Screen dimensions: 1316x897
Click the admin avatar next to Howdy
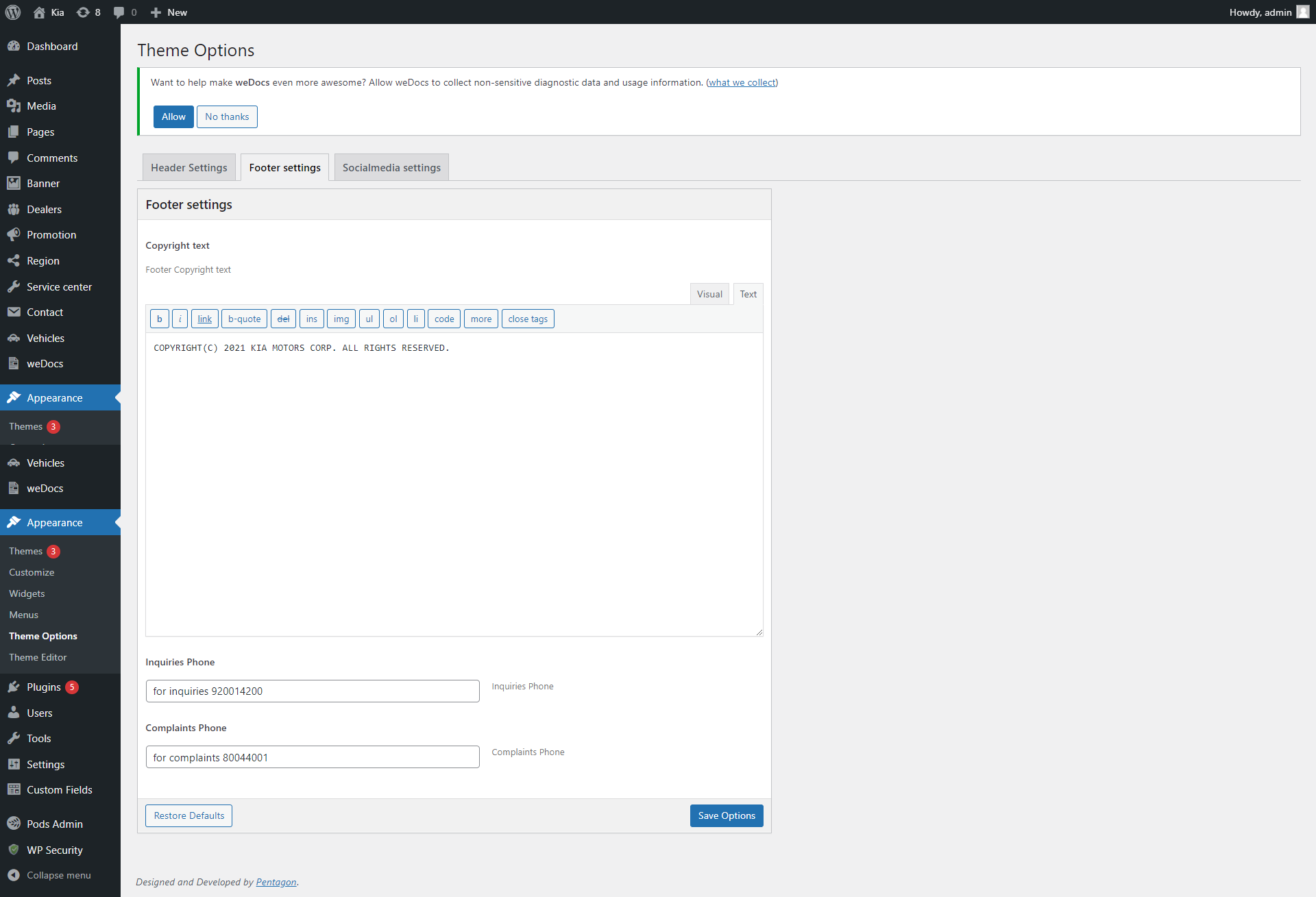1302,12
